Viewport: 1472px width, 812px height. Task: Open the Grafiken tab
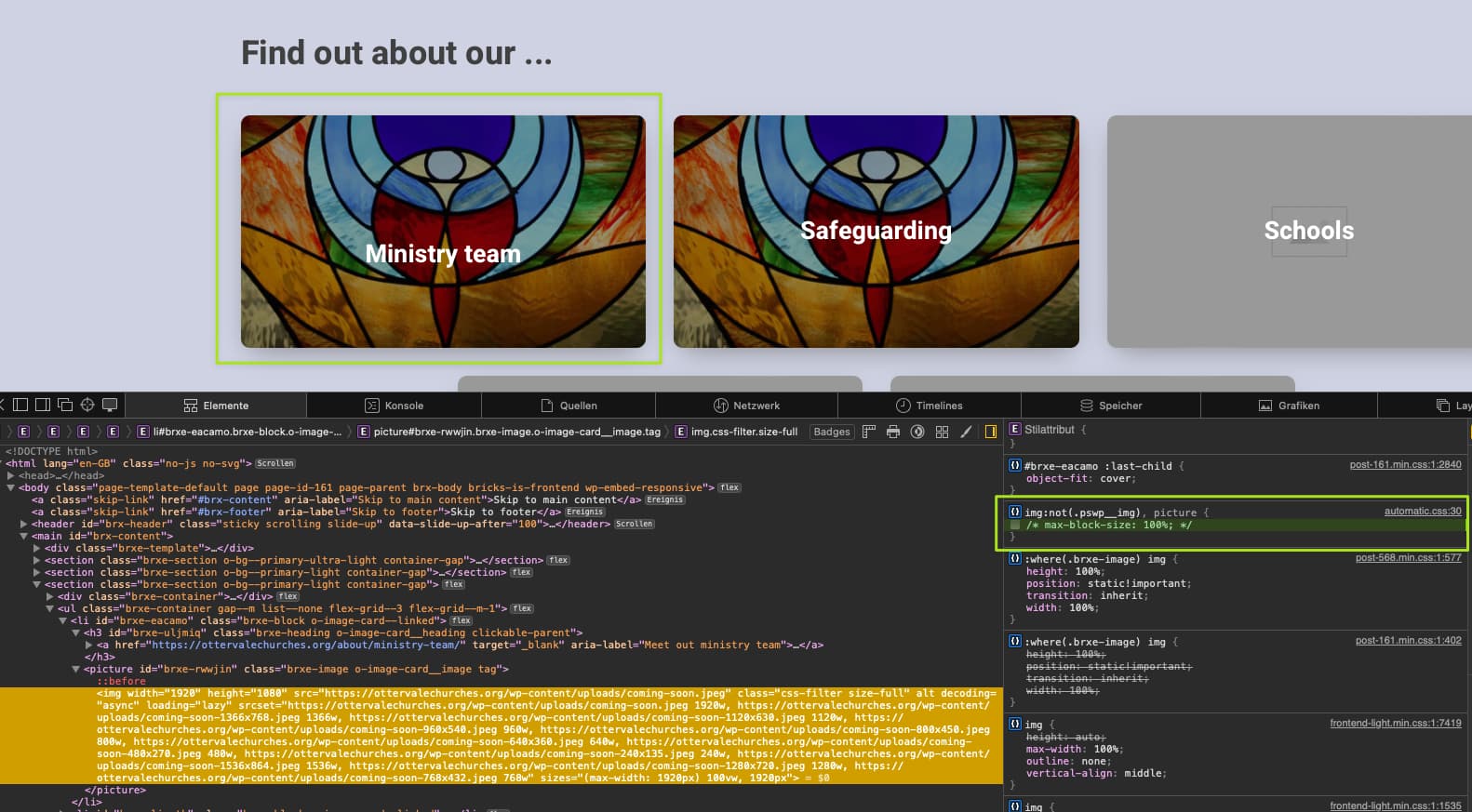pyautogui.click(x=1289, y=406)
